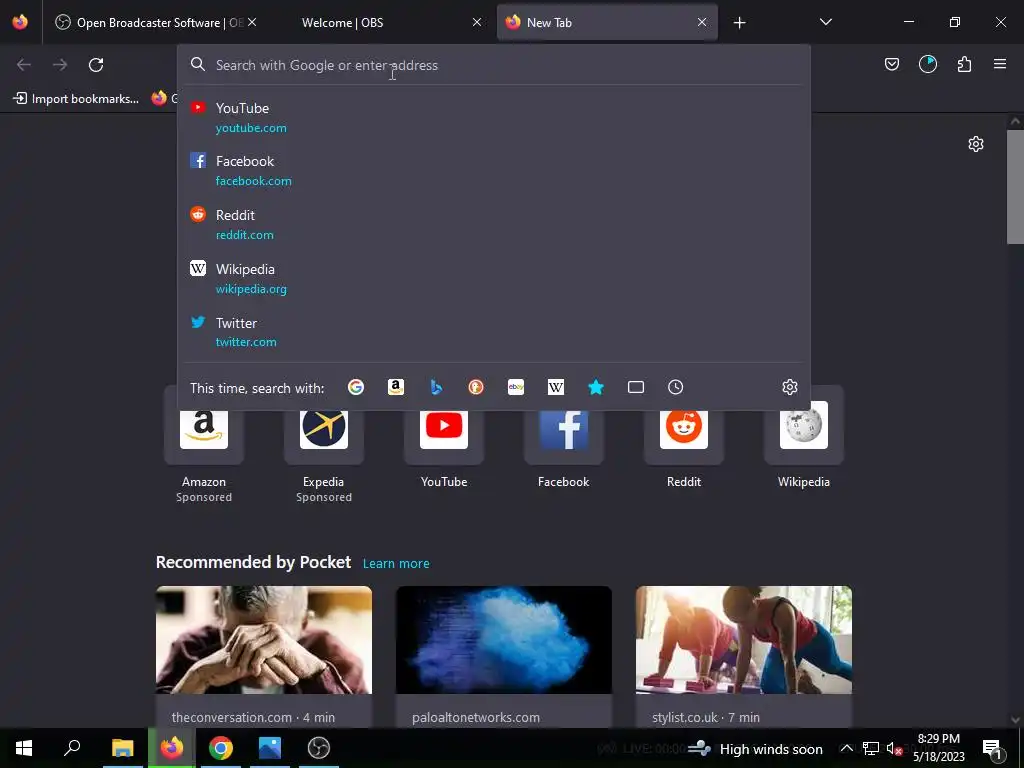1024x768 pixels.
Task: Open High winds soon weather widget
Action: point(756,748)
